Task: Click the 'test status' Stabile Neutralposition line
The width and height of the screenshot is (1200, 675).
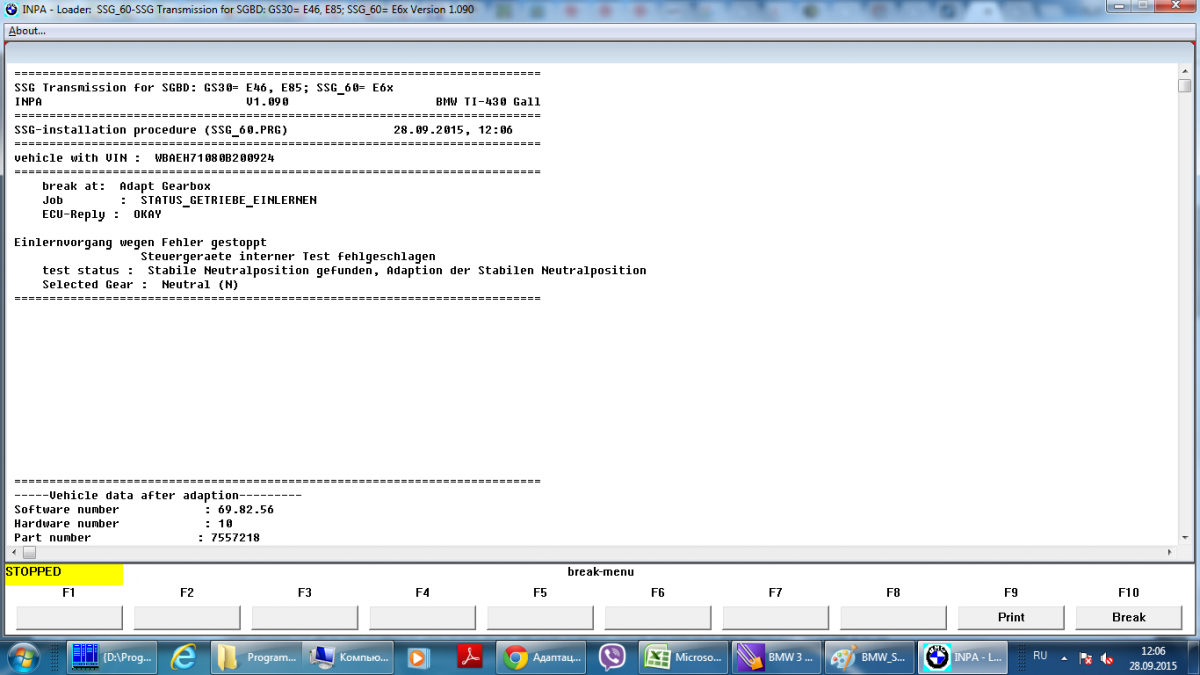Action: click(344, 270)
